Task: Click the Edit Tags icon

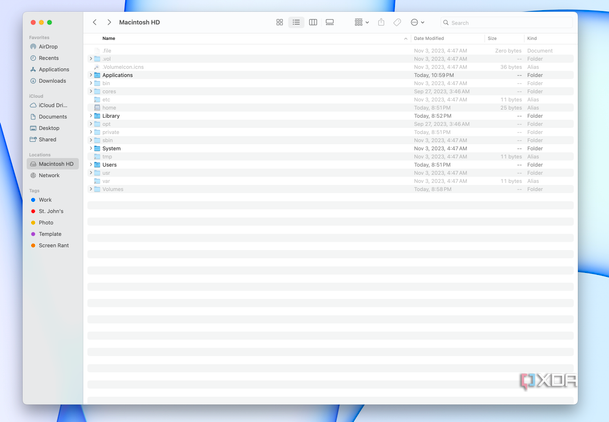Action: point(397,22)
